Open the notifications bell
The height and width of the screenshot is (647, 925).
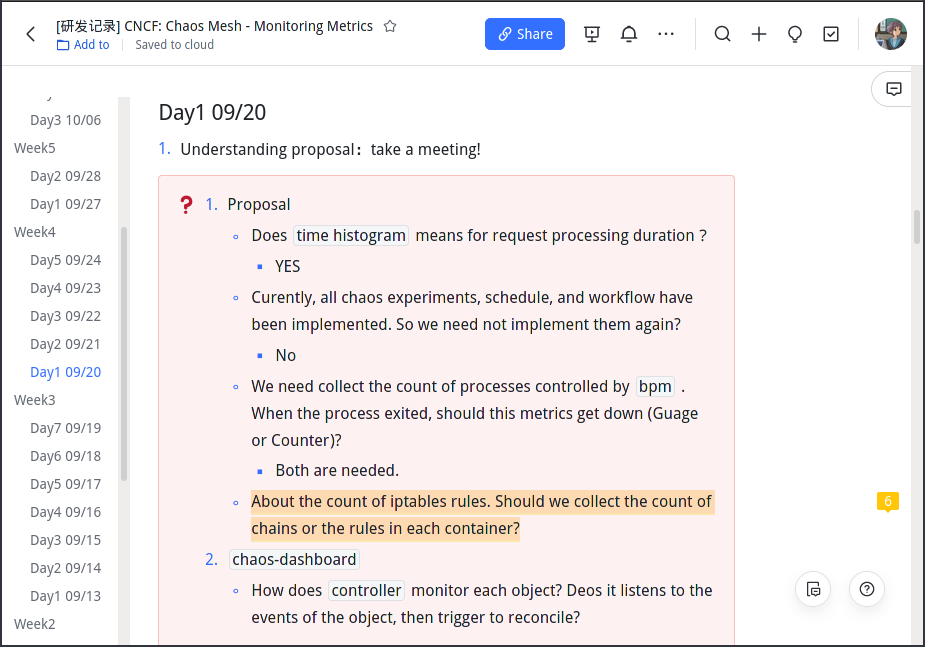point(628,33)
